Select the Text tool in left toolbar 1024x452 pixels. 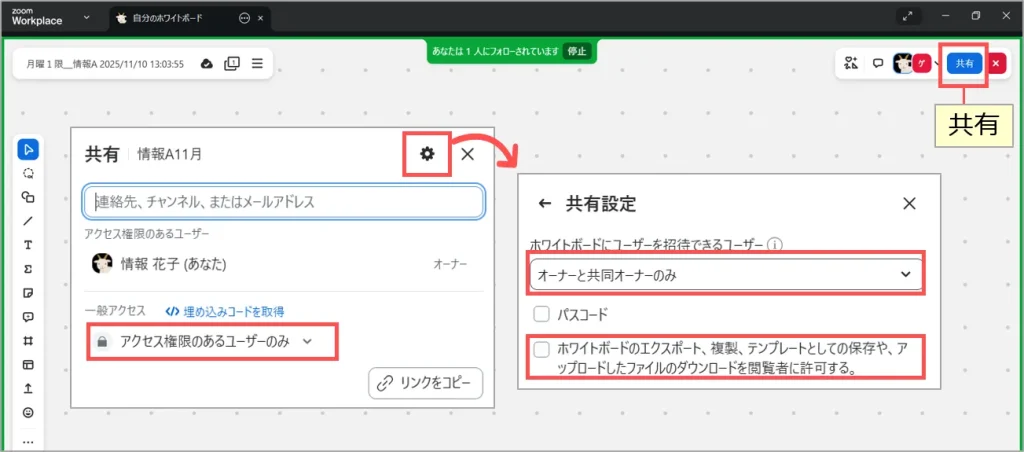(x=28, y=244)
